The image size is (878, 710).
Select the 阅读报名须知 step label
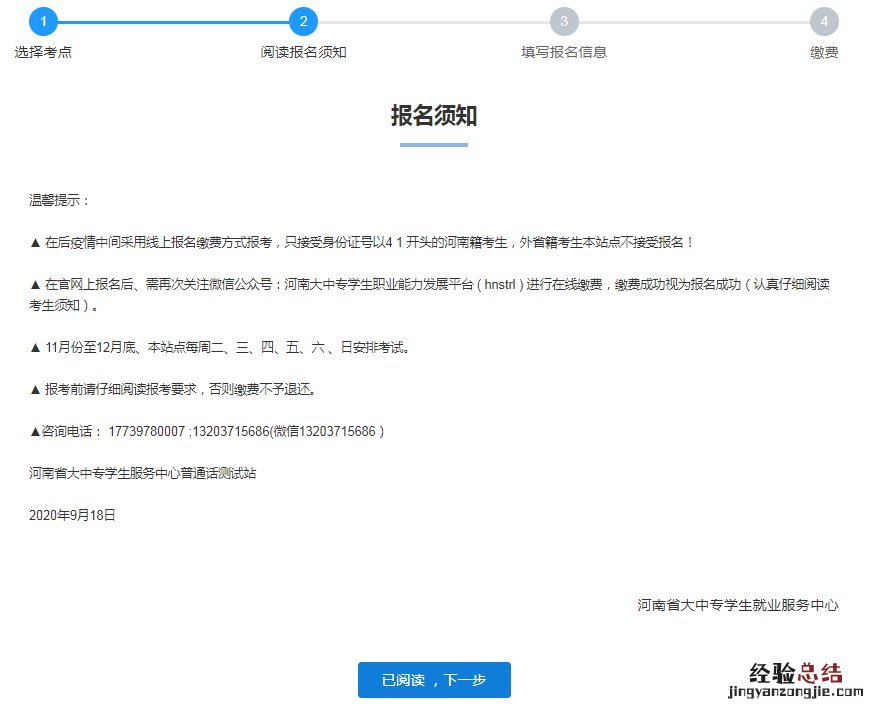[303, 52]
